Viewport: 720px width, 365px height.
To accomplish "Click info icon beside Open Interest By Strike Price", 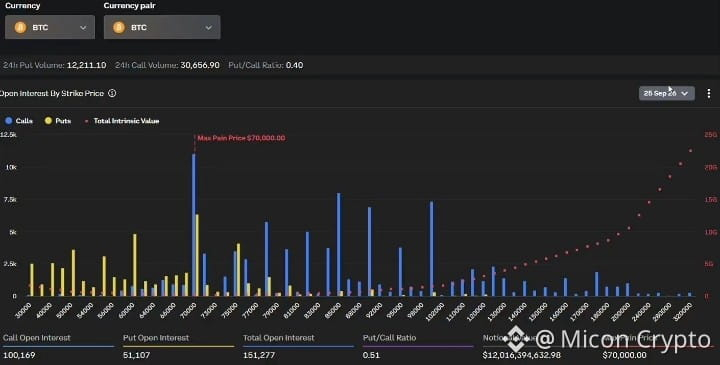I will (112, 93).
